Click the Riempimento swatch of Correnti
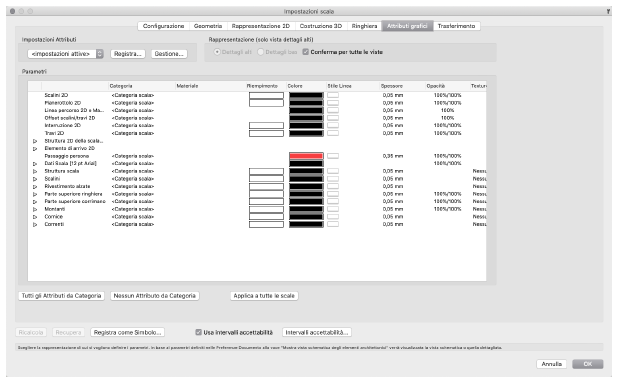618x386 pixels. tap(266, 224)
